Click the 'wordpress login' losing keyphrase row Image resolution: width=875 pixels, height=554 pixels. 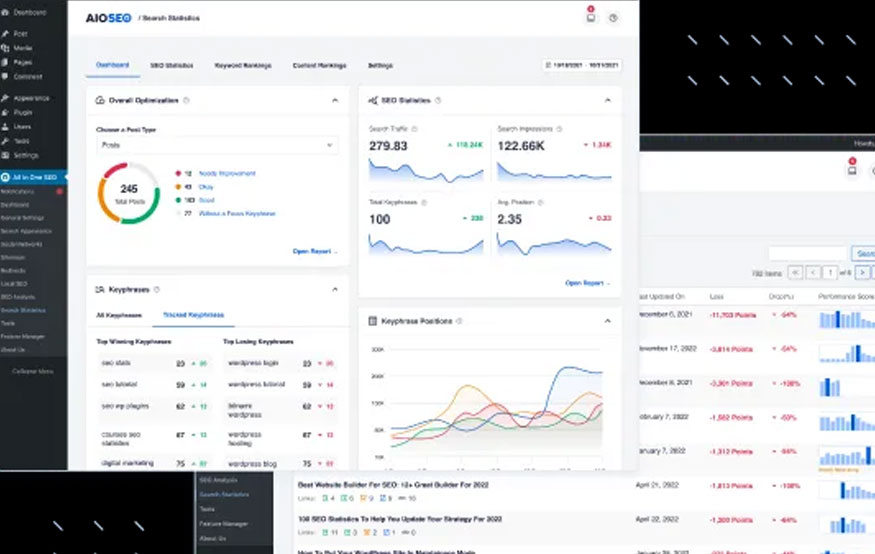coord(281,363)
